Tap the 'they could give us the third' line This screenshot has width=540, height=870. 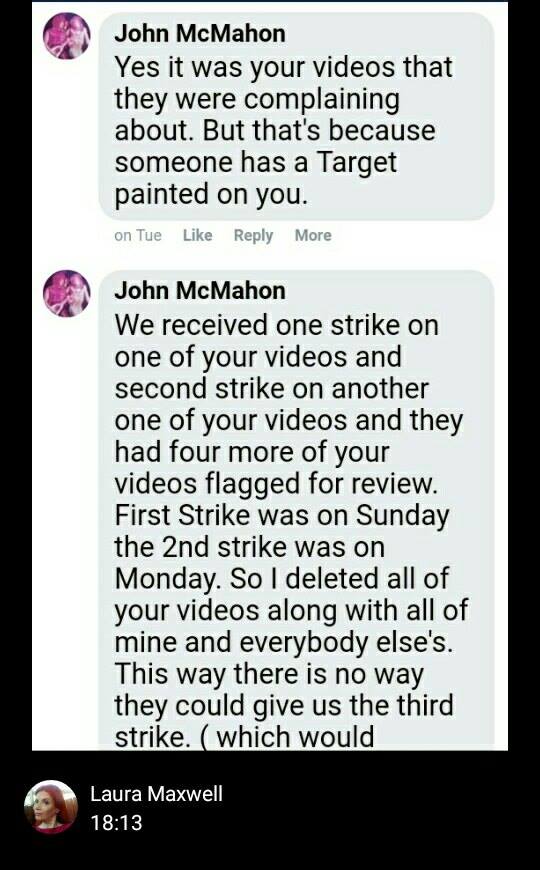(284, 705)
